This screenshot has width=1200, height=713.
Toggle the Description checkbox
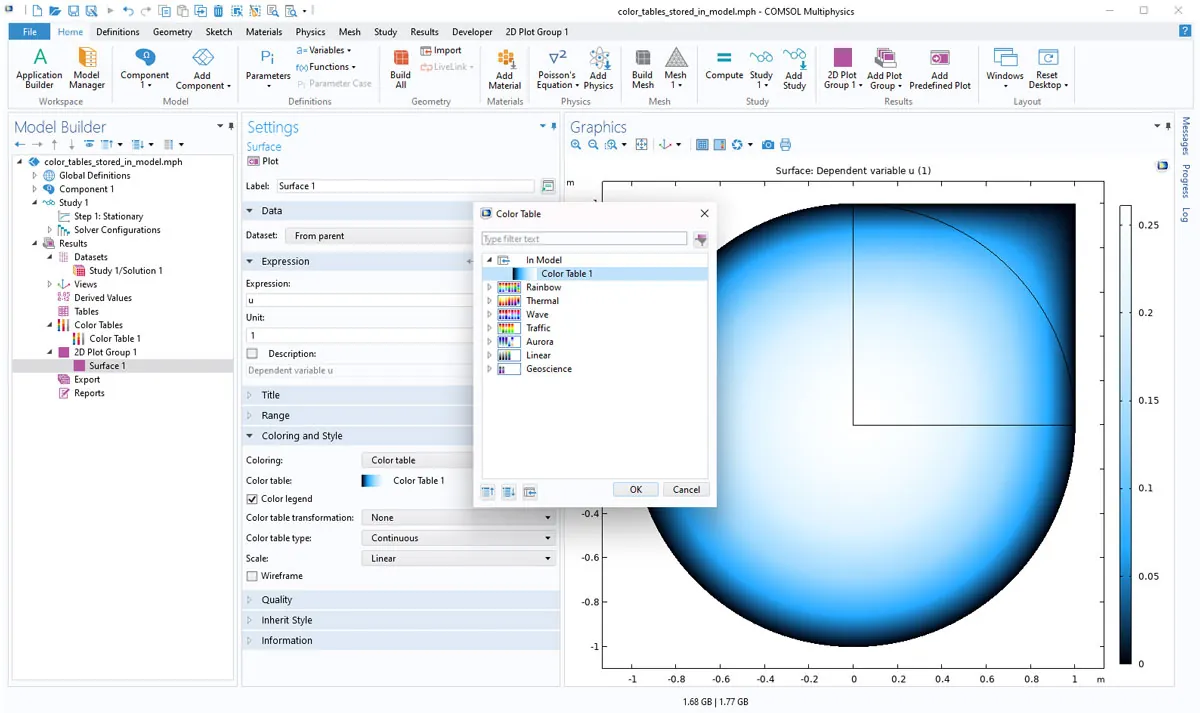click(252, 354)
